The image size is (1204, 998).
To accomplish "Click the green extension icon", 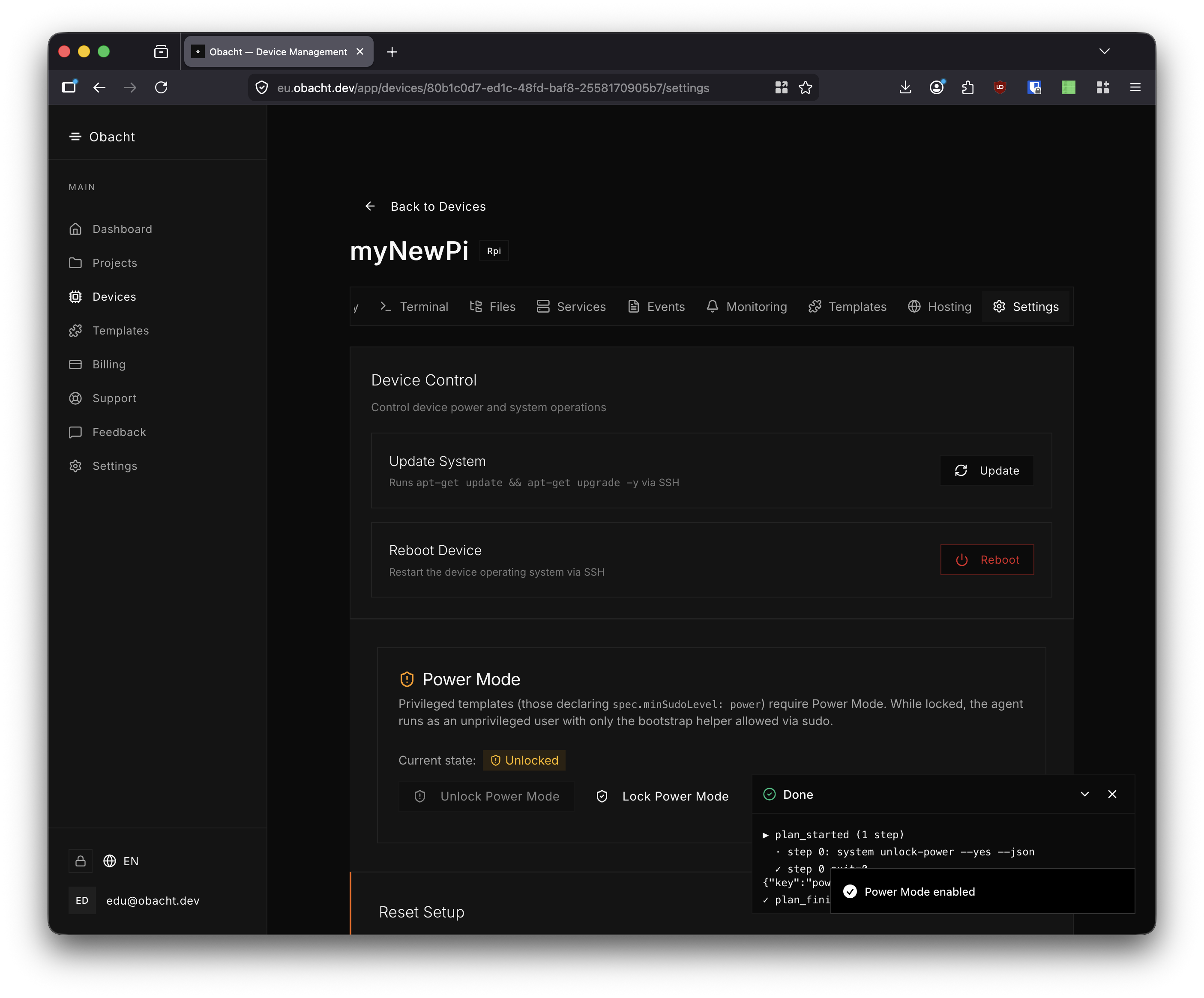I will click(1068, 87).
